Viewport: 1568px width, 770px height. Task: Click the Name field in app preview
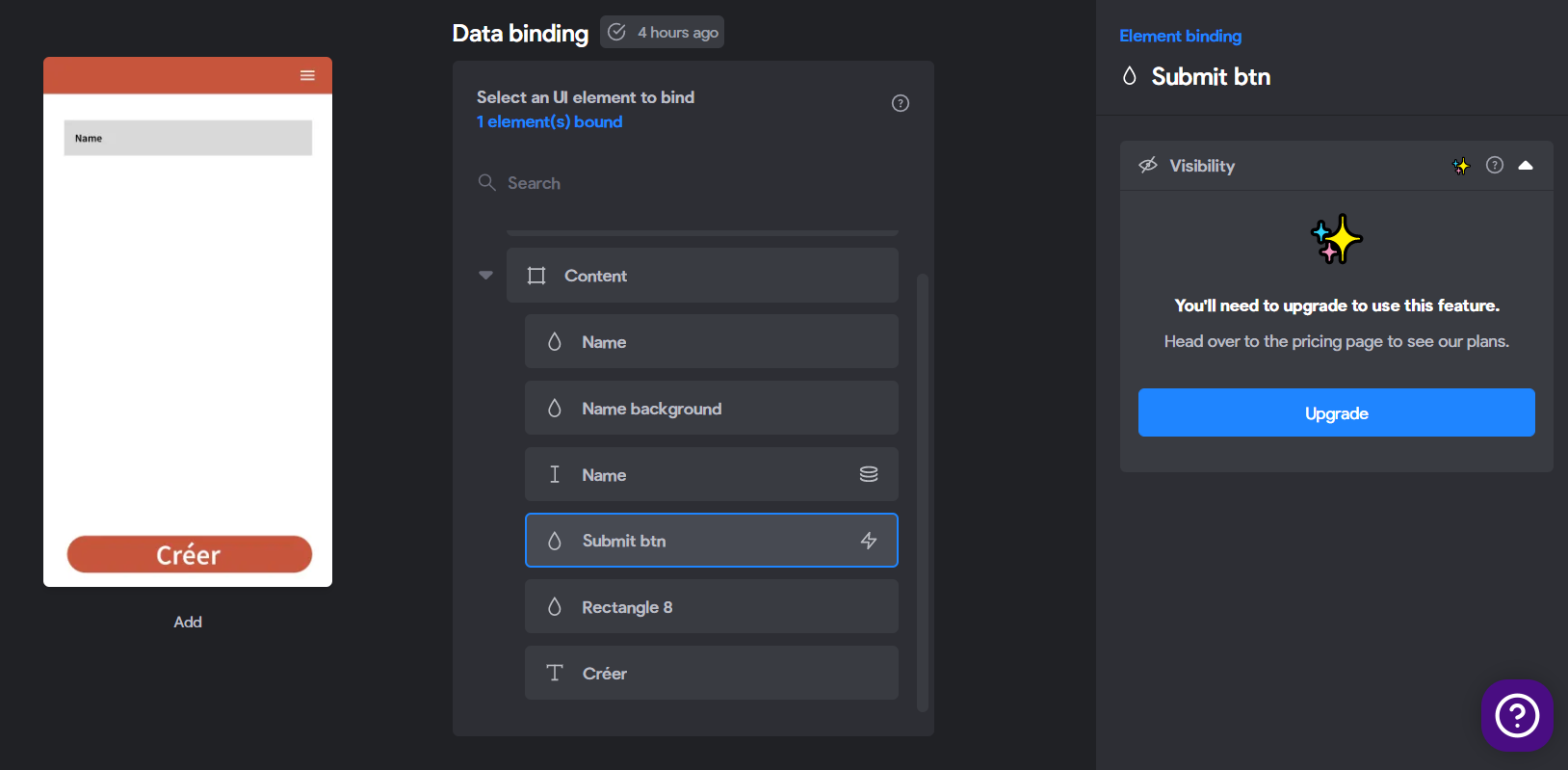[x=188, y=138]
